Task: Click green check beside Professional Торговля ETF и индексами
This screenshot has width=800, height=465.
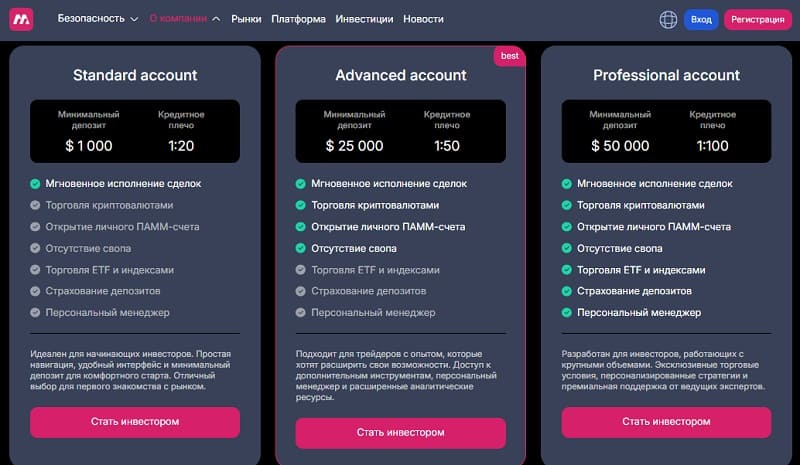Action: pyautogui.click(x=566, y=270)
